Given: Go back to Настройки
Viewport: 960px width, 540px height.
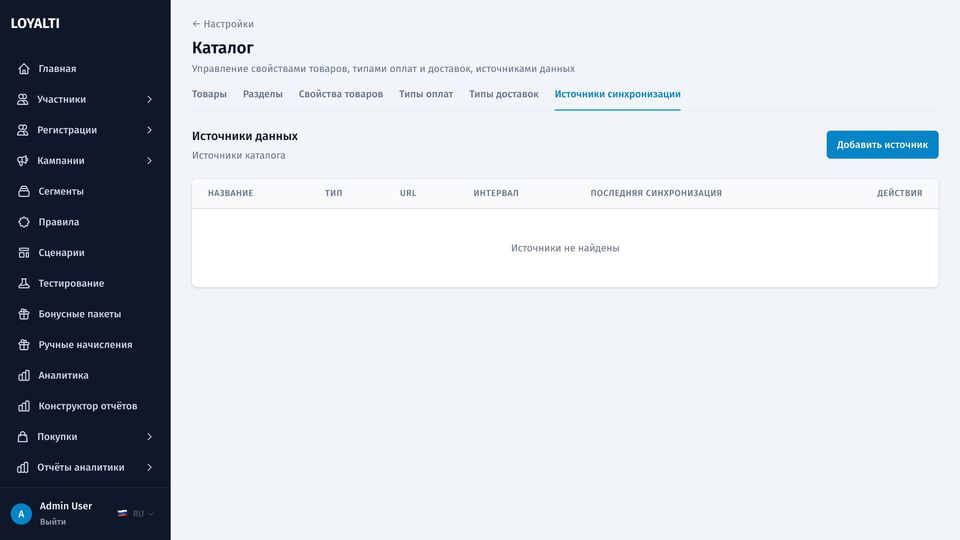Looking at the screenshot, I should coord(223,24).
